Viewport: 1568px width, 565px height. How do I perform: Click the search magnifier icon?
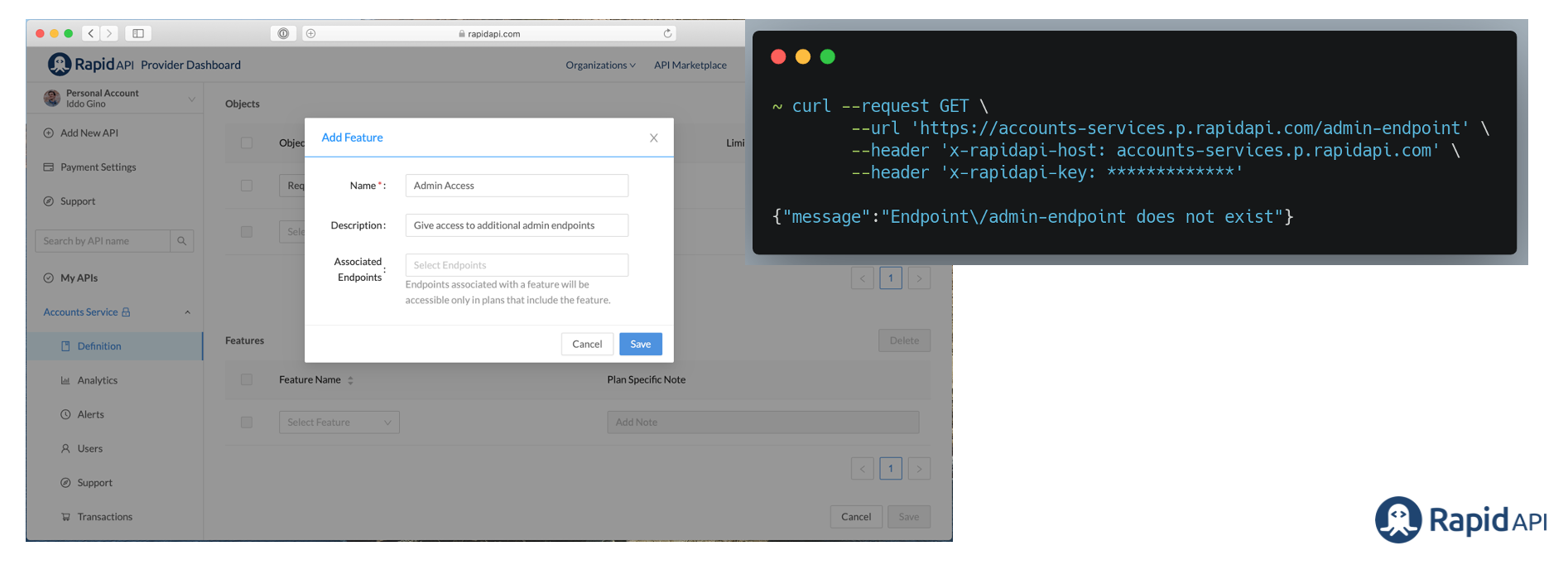182,241
